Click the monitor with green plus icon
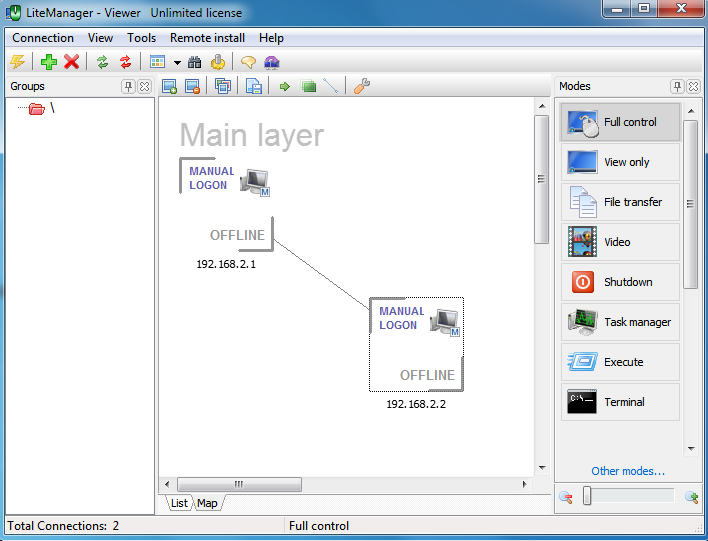The height and width of the screenshot is (541, 708). pyautogui.click(x=169, y=86)
